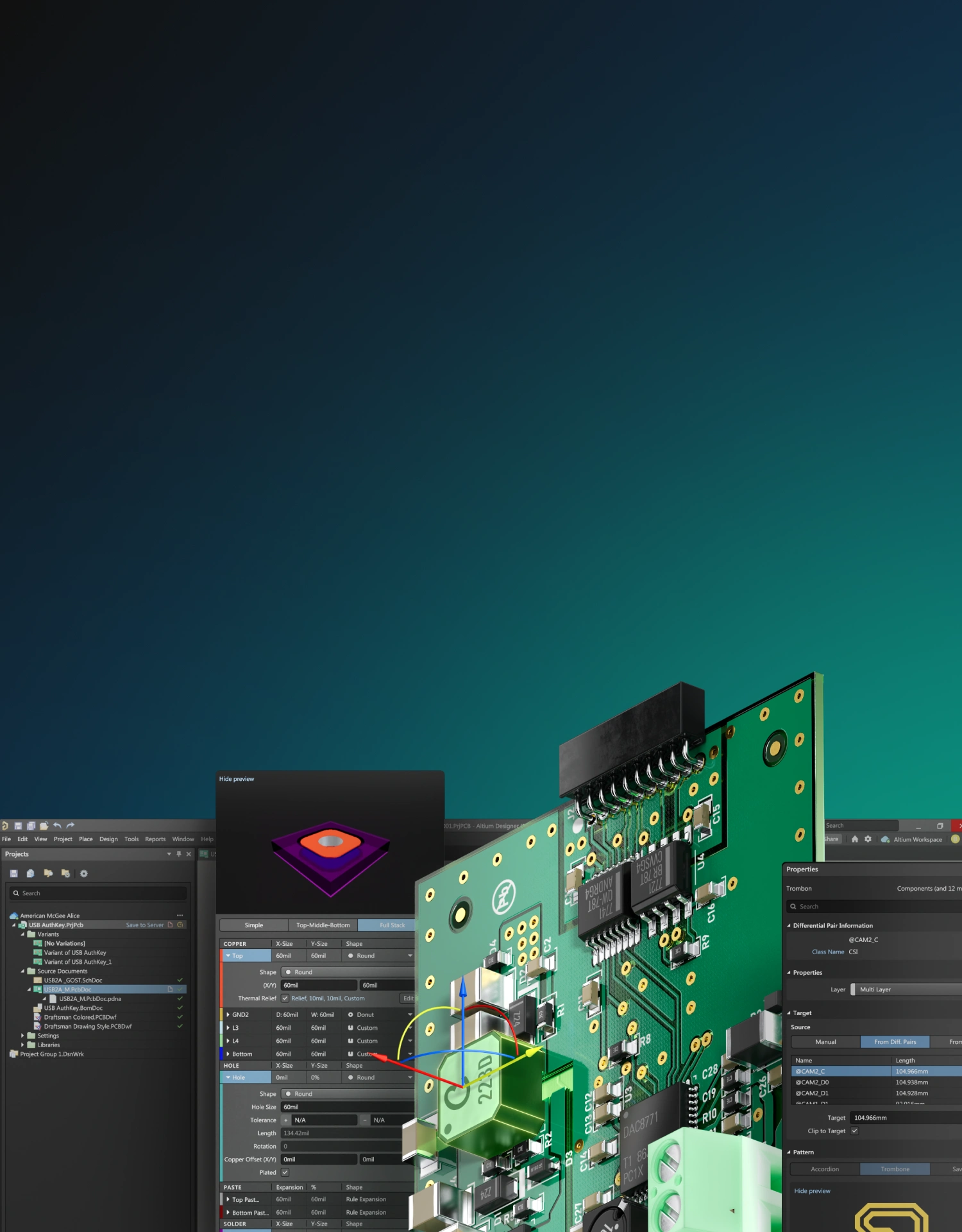Collapse the Source Documents folder
Image resolution: width=962 pixels, height=1232 pixels.
(22, 971)
